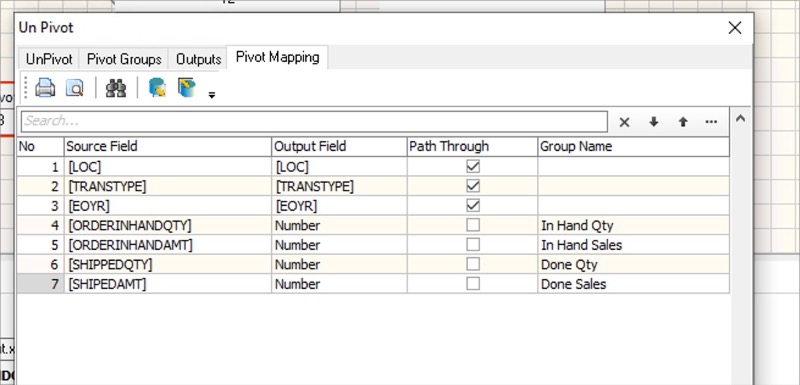Image resolution: width=800 pixels, height=385 pixels.
Task: Check Path Through for ORDERINHANDQTY row
Action: pos(473,225)
